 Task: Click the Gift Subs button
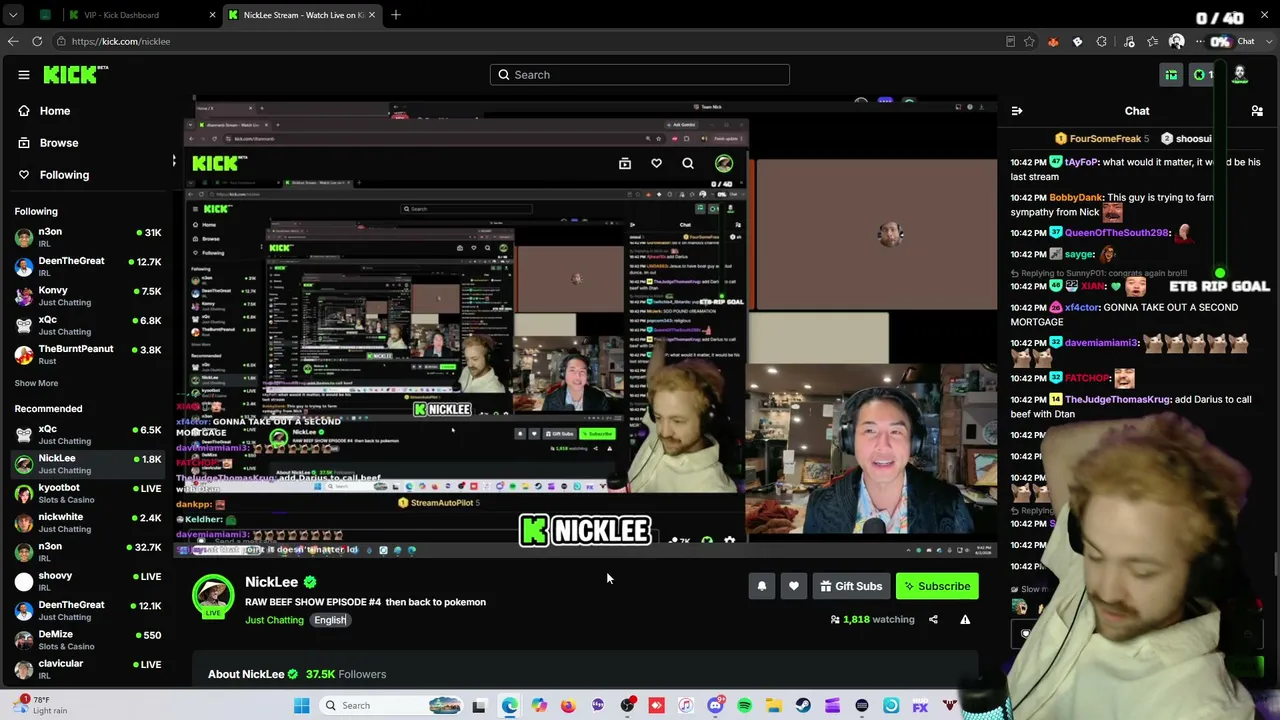click(851, 587)
